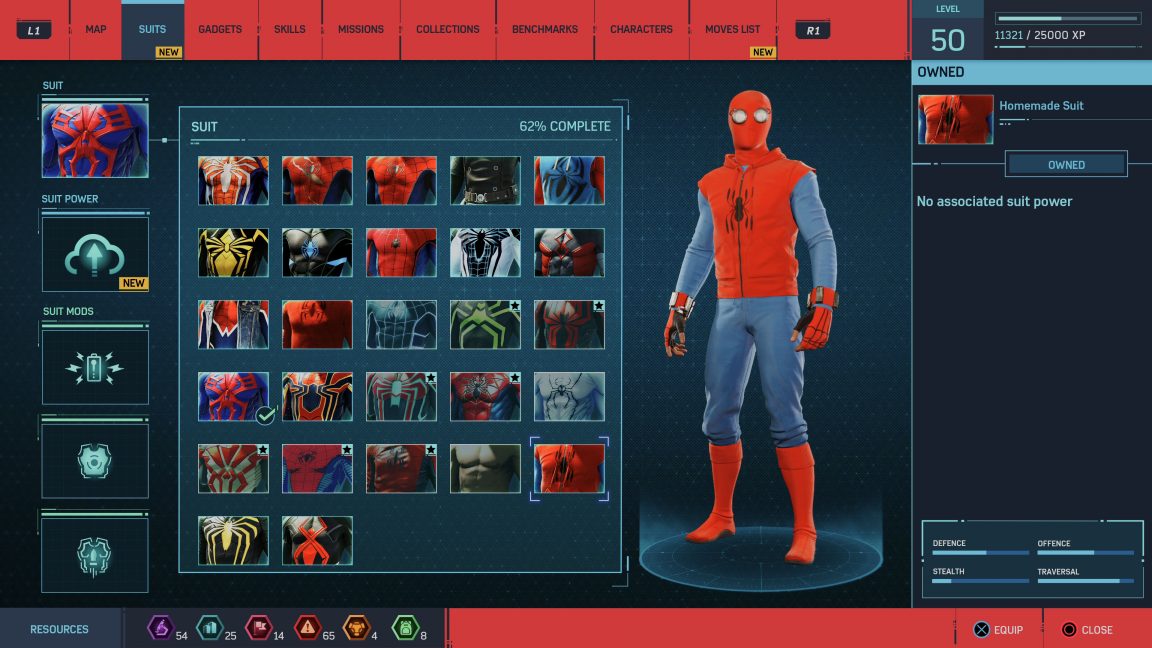Open the Collections tab
The width and height of the screenshot is (1152, 648).
[x=447, y=29]
